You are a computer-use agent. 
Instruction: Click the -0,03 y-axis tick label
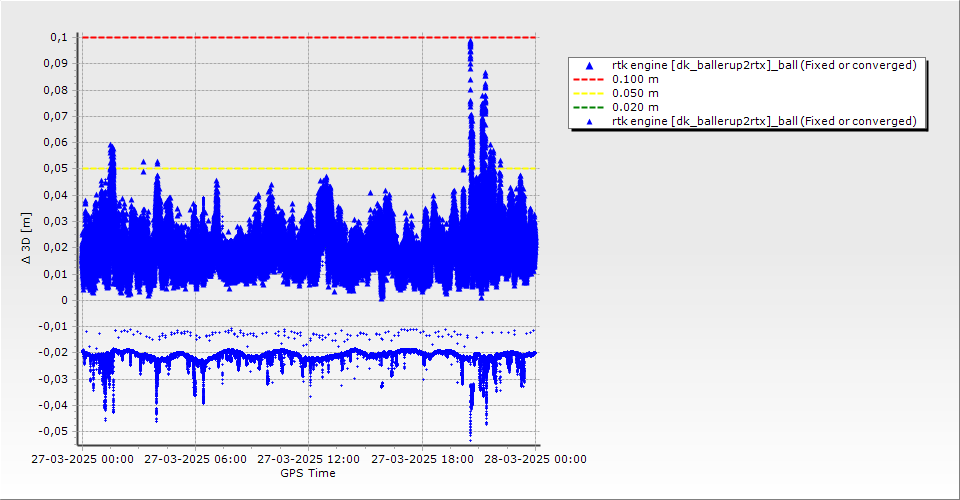coord(54,379)
